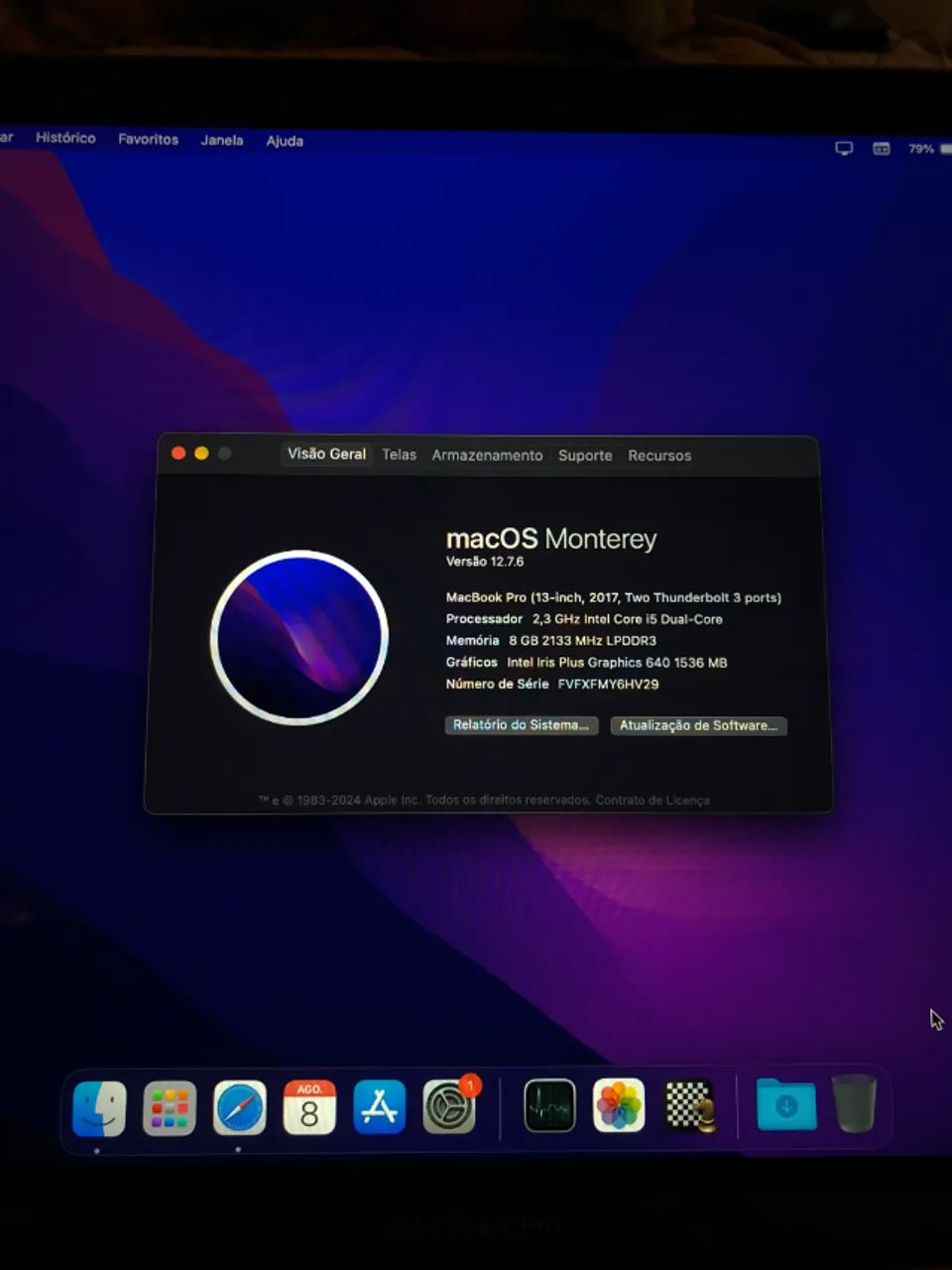Open the Contrato de Licença link
This screenshot has width=952, height=1270.
(653, 800)
